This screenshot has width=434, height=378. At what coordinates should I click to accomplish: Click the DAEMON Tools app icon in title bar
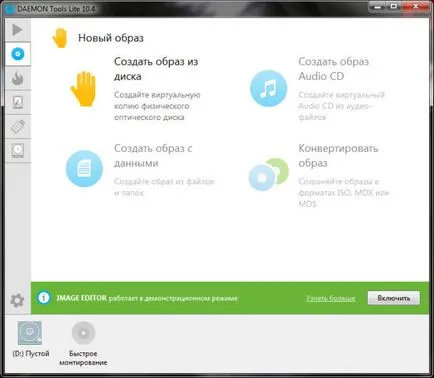pos(10,9)
